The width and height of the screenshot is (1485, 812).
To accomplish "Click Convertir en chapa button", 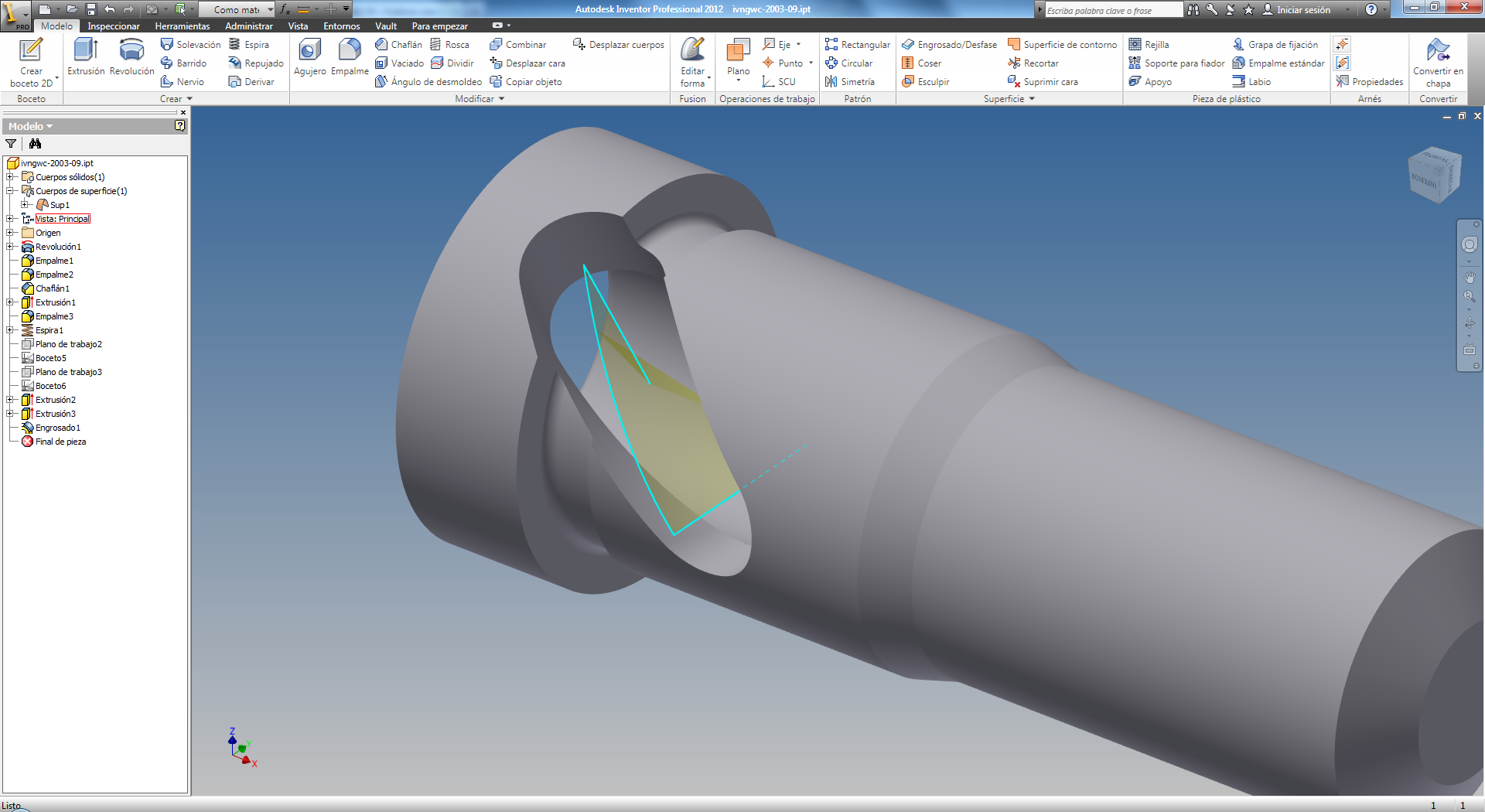I will click(1438, 62).
